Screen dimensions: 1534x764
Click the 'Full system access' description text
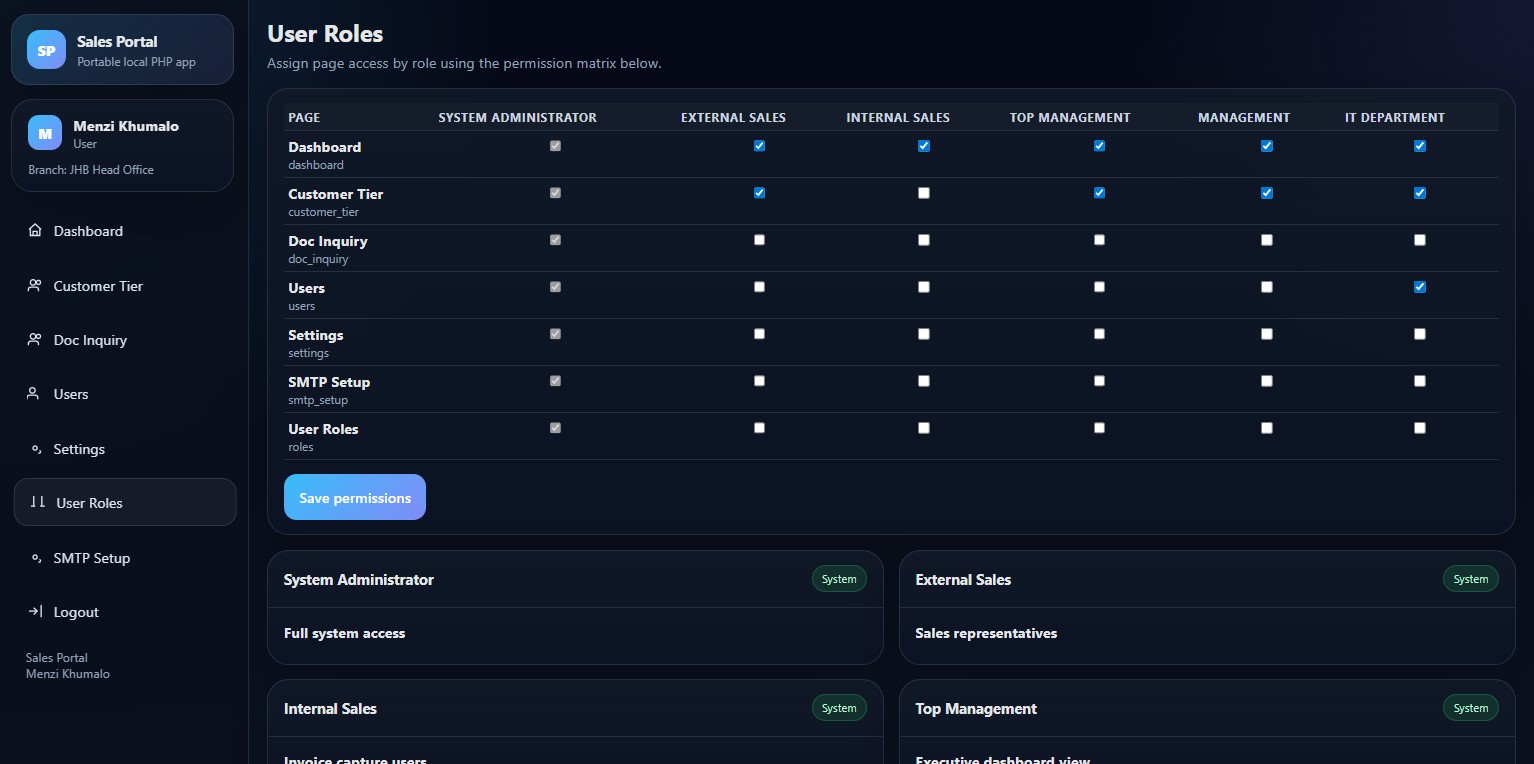(x=344, y=633)
